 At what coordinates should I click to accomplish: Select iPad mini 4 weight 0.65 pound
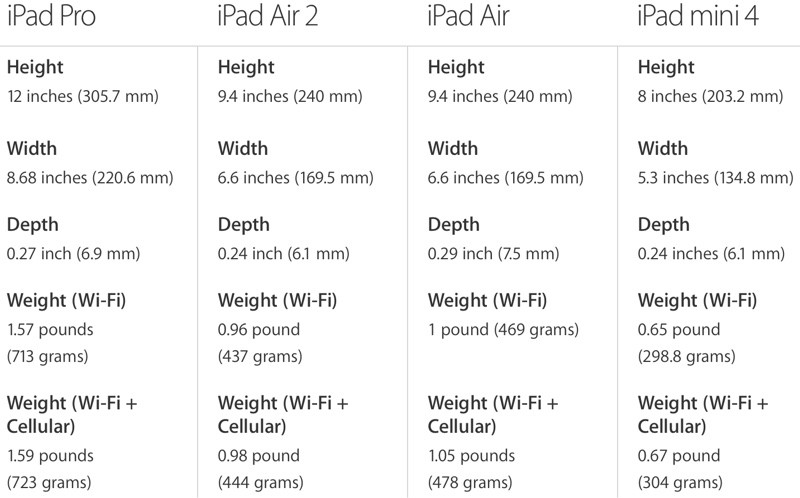point(678,329)
